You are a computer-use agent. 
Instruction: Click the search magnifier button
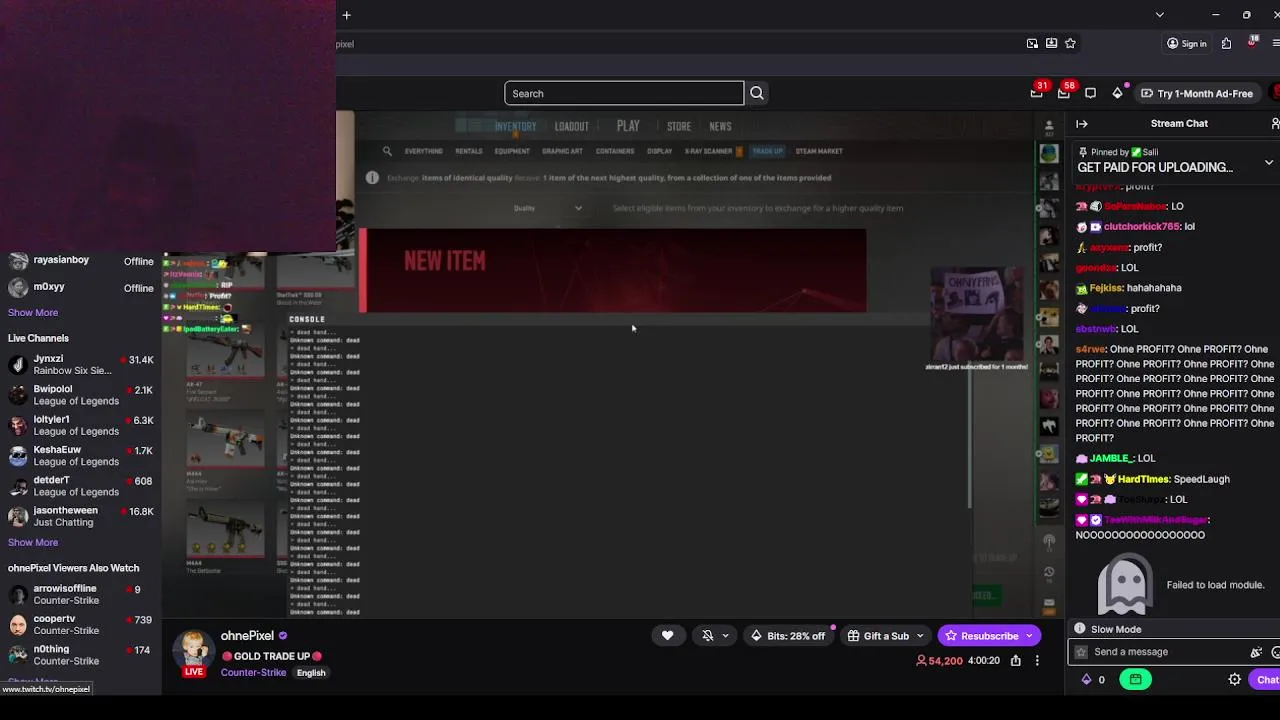[757, 93]
